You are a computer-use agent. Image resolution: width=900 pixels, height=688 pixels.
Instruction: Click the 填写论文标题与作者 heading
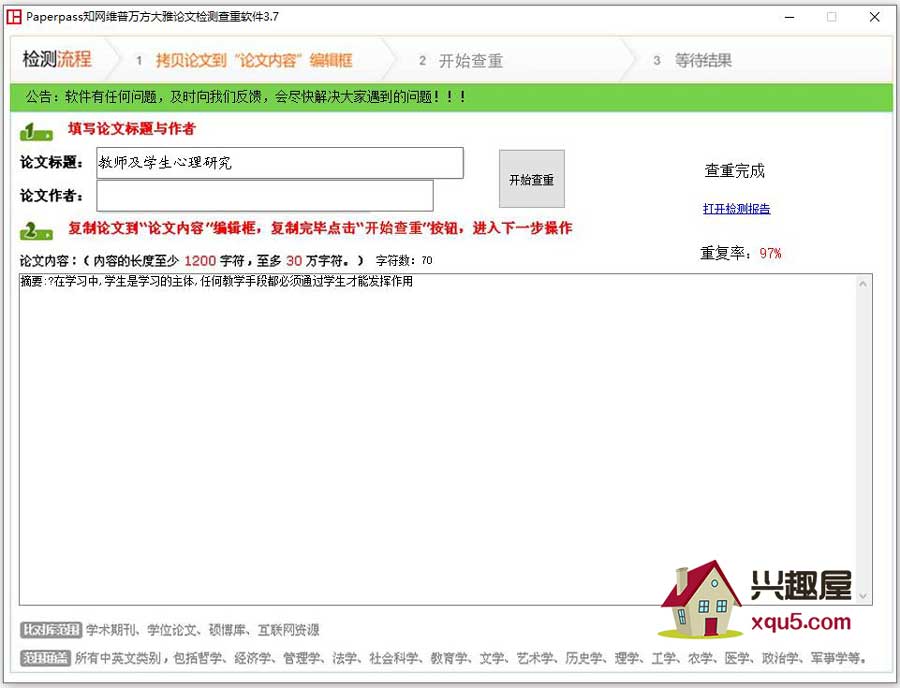[132, 129]
